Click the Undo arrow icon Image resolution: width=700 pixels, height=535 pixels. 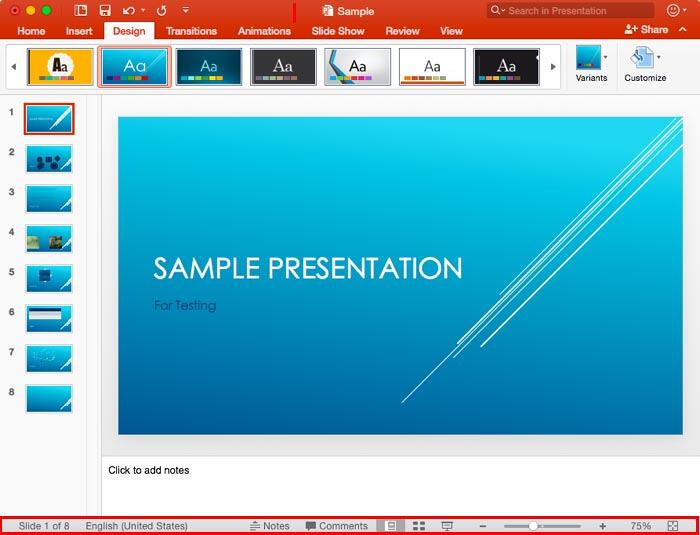(x=128, y=10)
